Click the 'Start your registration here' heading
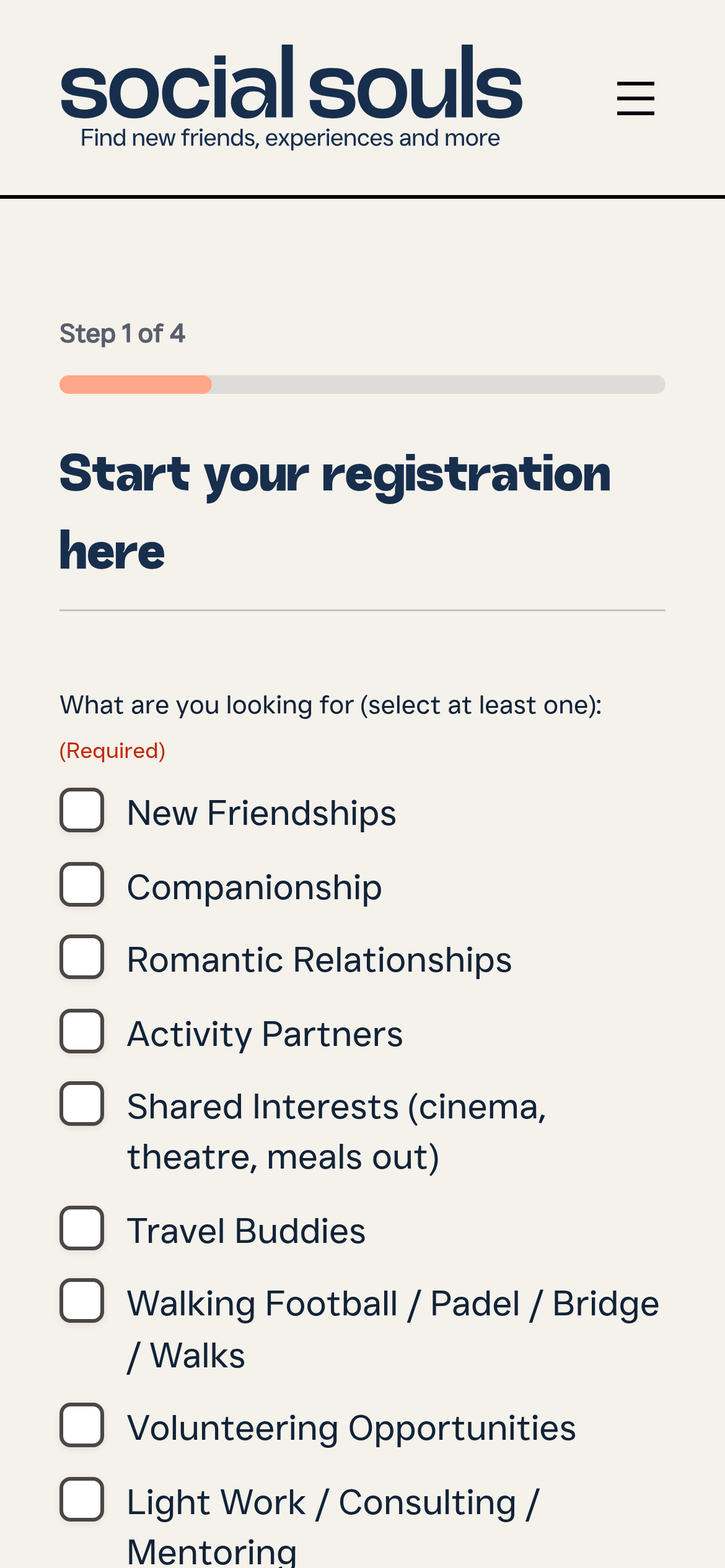 (x=335, y=512)
